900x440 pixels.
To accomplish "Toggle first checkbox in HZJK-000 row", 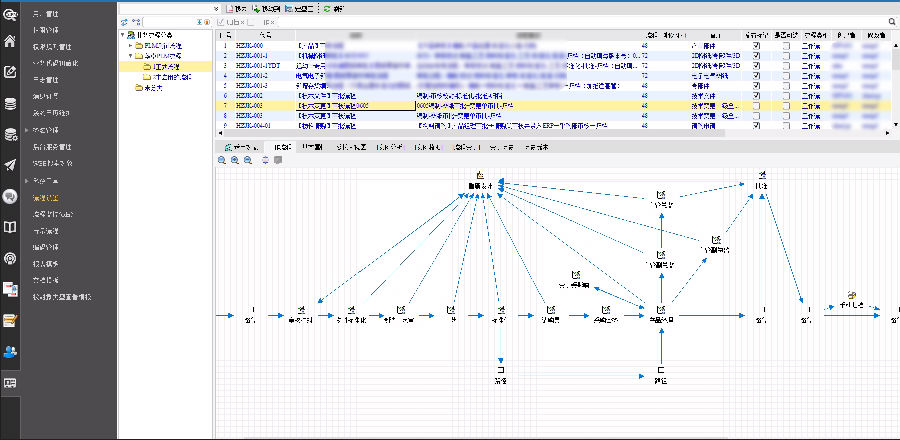I will point(755,46).
